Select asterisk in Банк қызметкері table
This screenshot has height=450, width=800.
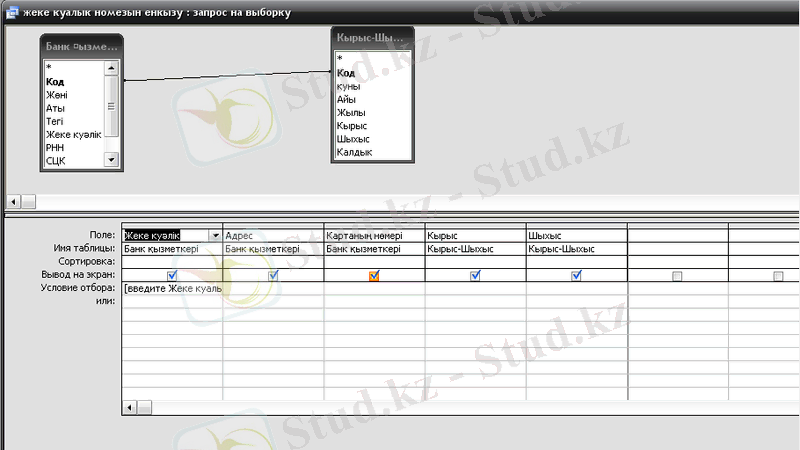point(48,68)
